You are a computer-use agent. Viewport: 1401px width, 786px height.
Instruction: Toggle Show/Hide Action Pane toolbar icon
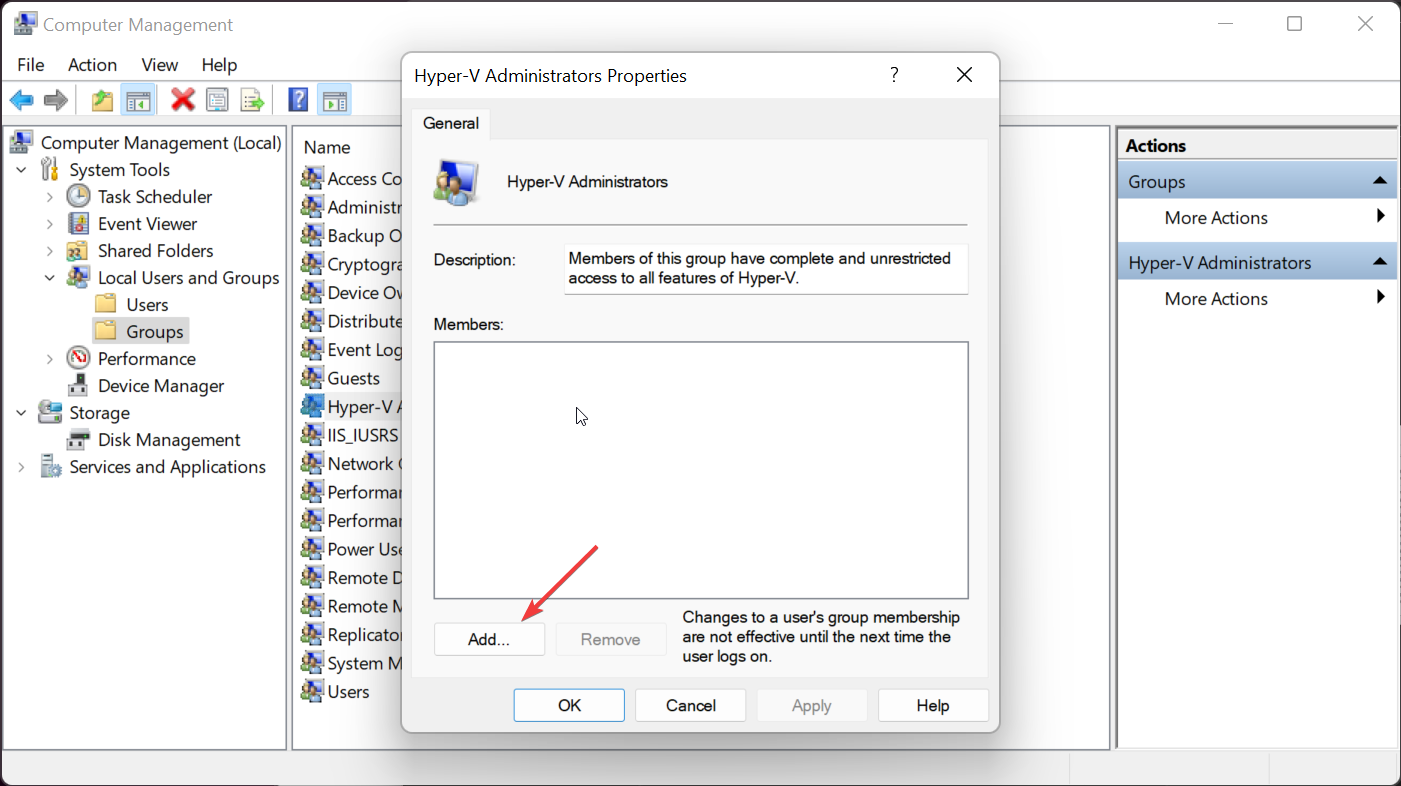pos(334,100)
